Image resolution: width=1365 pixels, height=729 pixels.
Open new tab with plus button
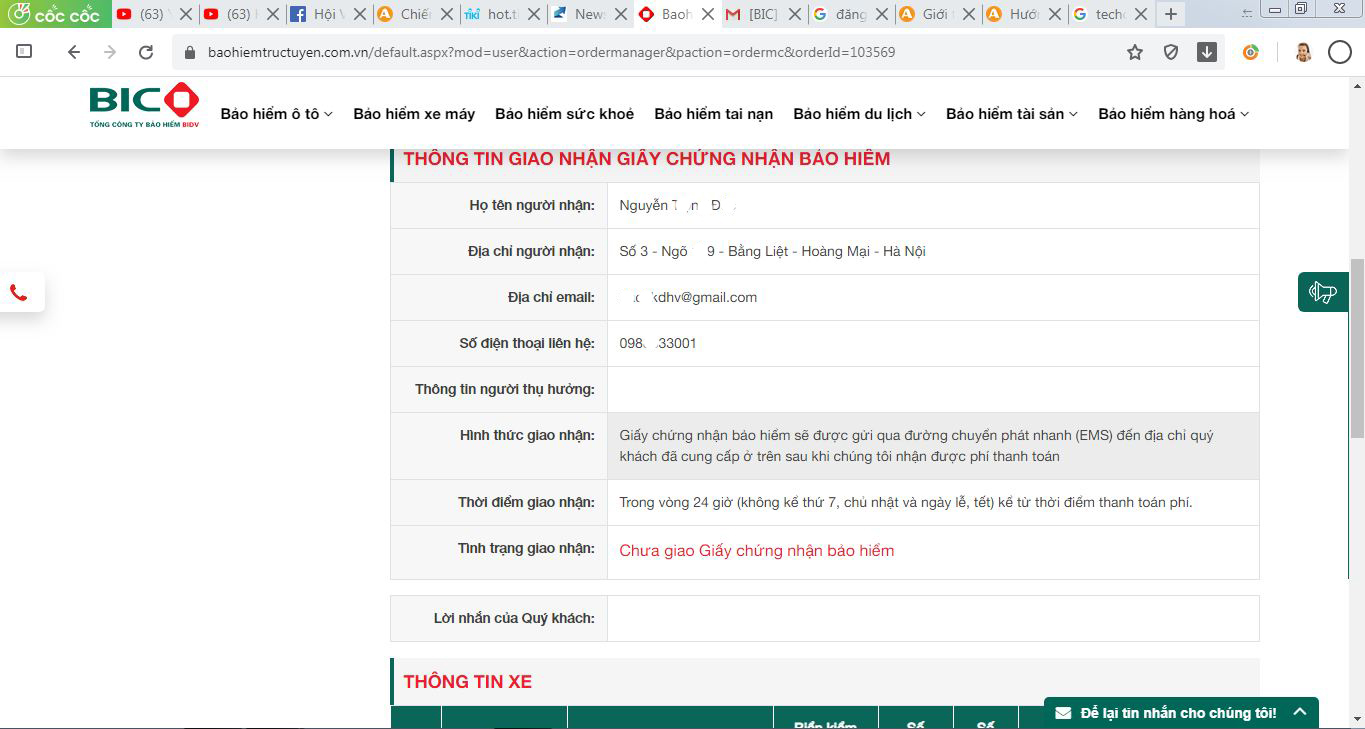(x=1171, y=14)
